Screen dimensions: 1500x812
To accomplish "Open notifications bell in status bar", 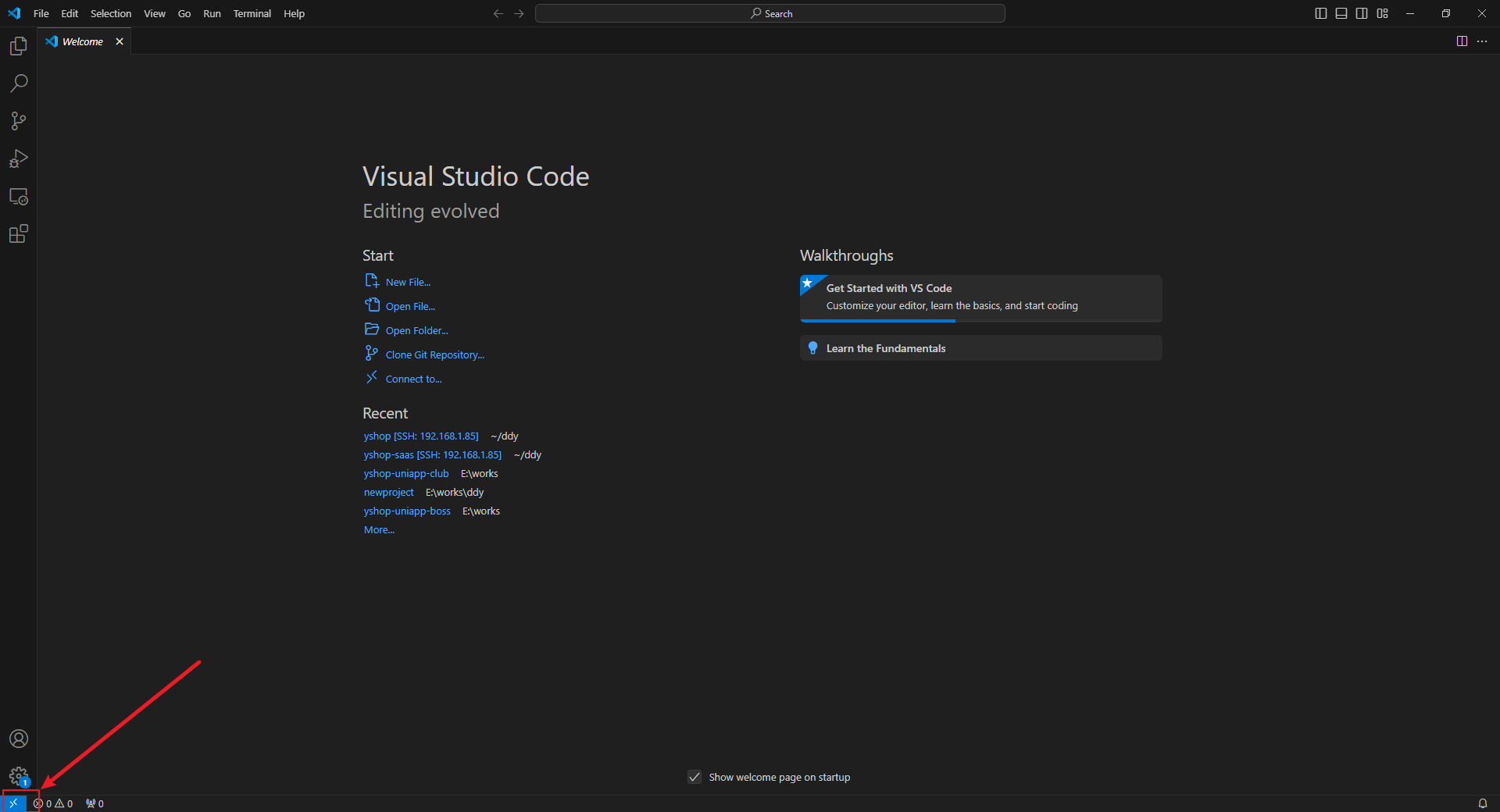I will 1482,803.
